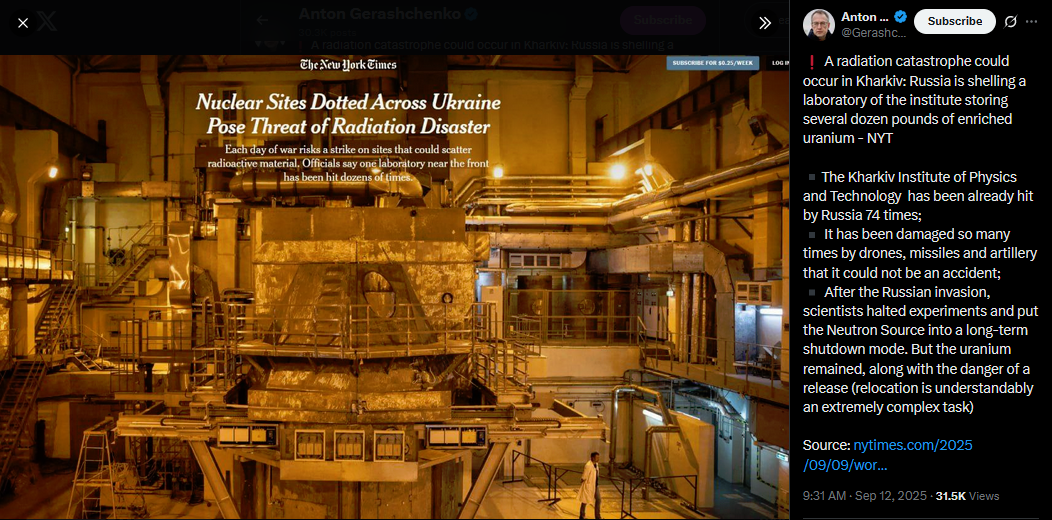Open the more options ellipsis menu

(1032, 22)
